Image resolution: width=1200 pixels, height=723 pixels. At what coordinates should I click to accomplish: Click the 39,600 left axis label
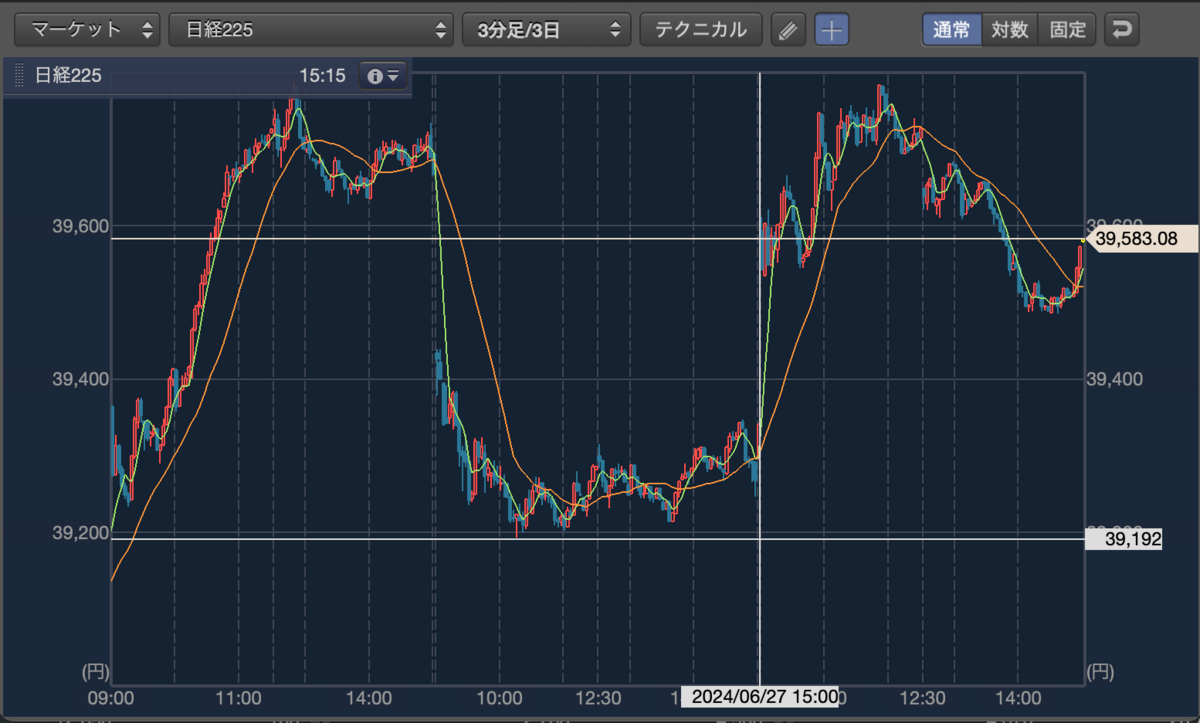tap(79, 226)
